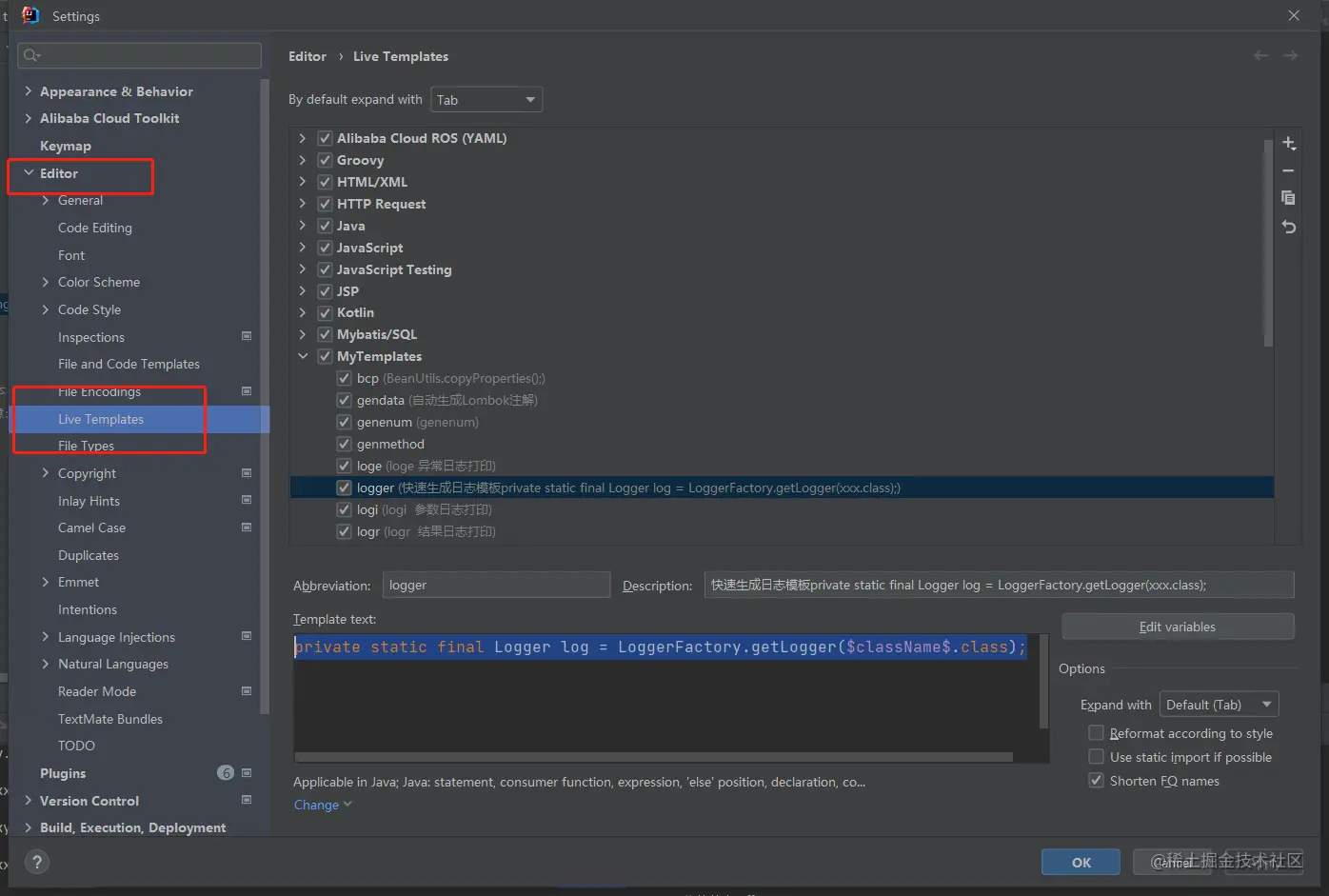
Task: Expand the Color Scheme node
Action: (x=46, y=282)
